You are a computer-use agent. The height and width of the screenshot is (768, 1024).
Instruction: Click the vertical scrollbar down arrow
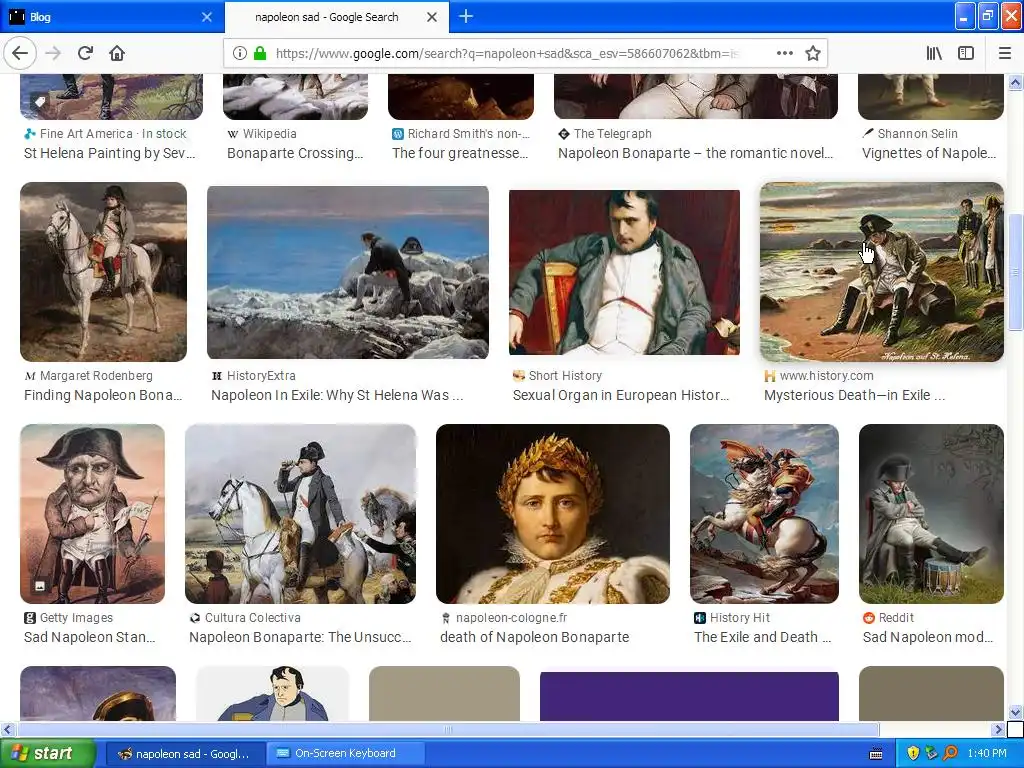click(1015, 712)
